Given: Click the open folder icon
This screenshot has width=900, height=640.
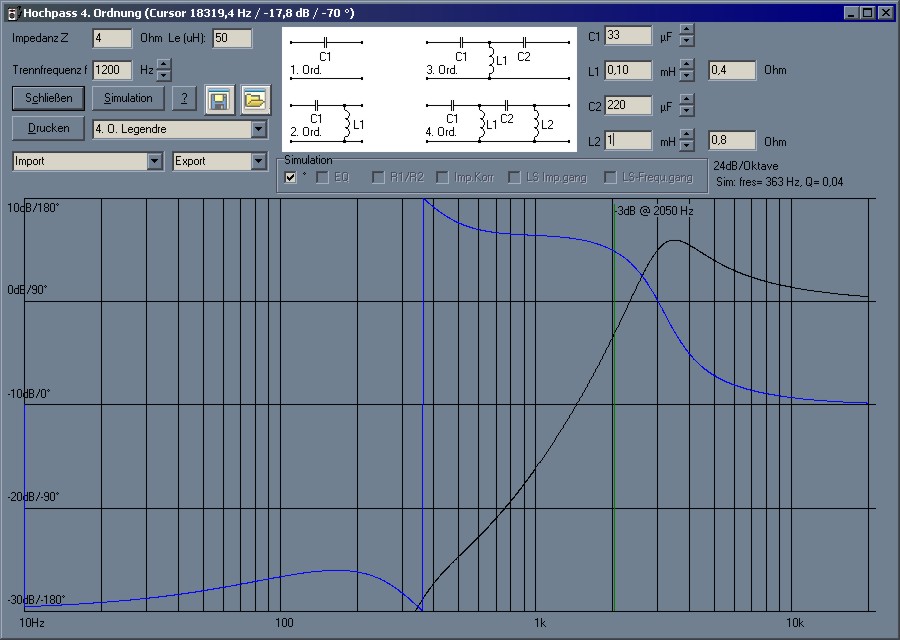Looking at the screenshot, I should click(255, 100).
